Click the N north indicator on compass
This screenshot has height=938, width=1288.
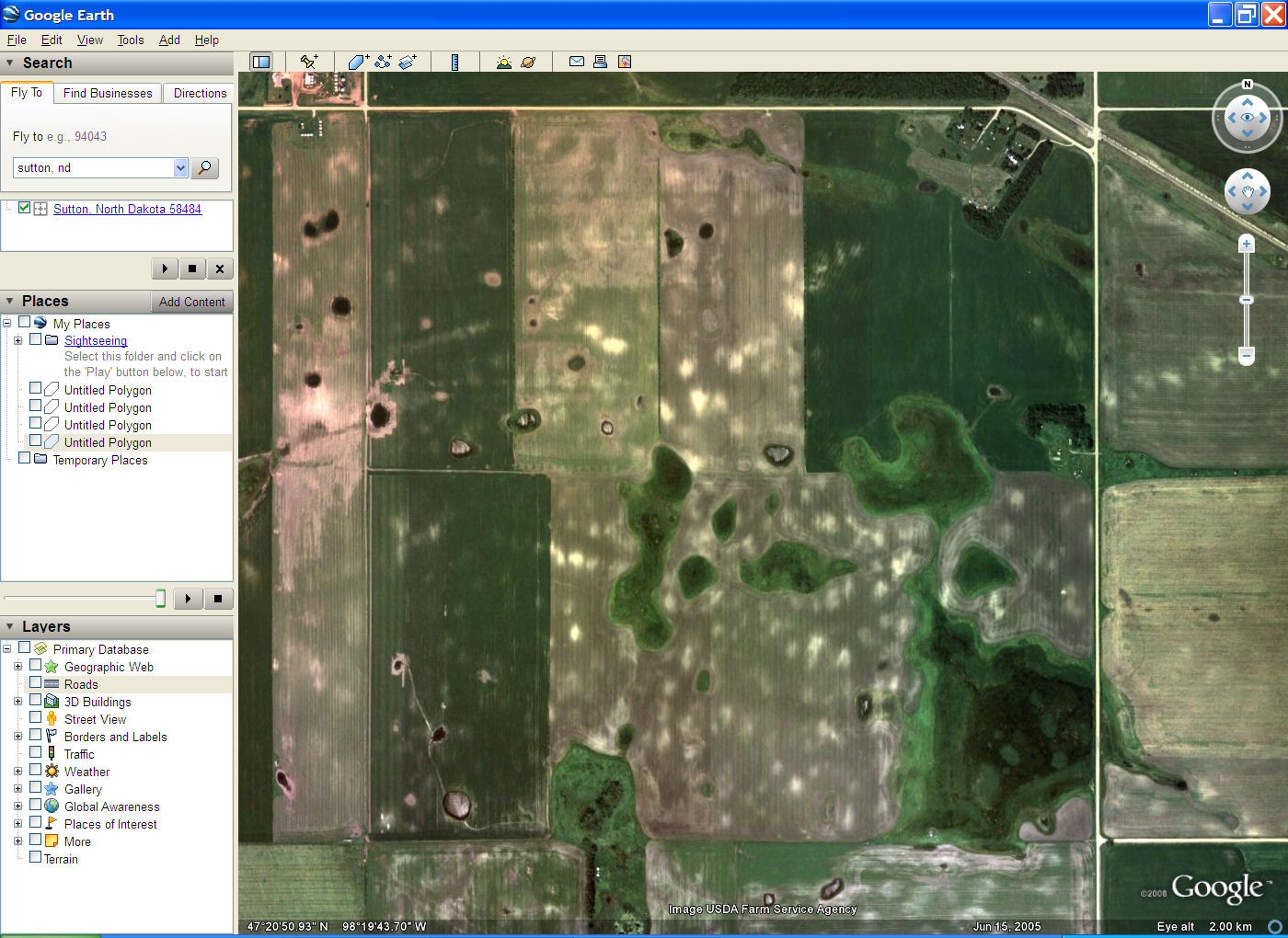pos(1248,85)
